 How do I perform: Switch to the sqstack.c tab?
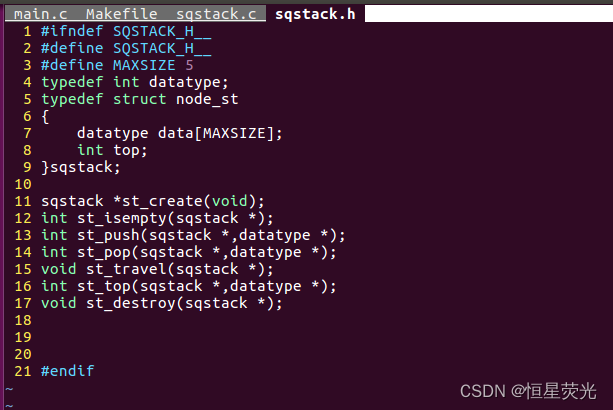[216, 14]
